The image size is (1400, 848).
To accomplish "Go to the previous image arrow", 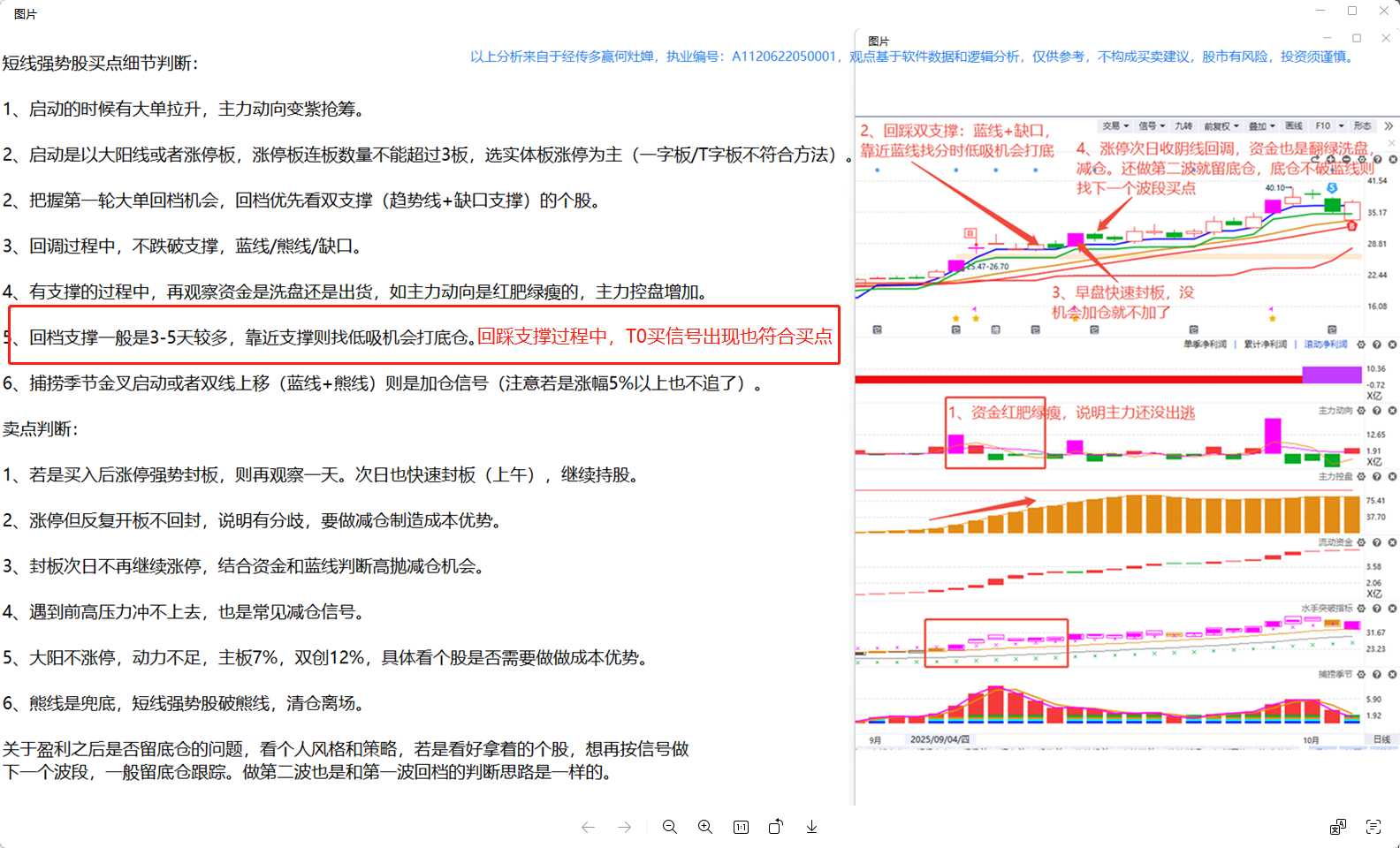I will click(589, 827).
